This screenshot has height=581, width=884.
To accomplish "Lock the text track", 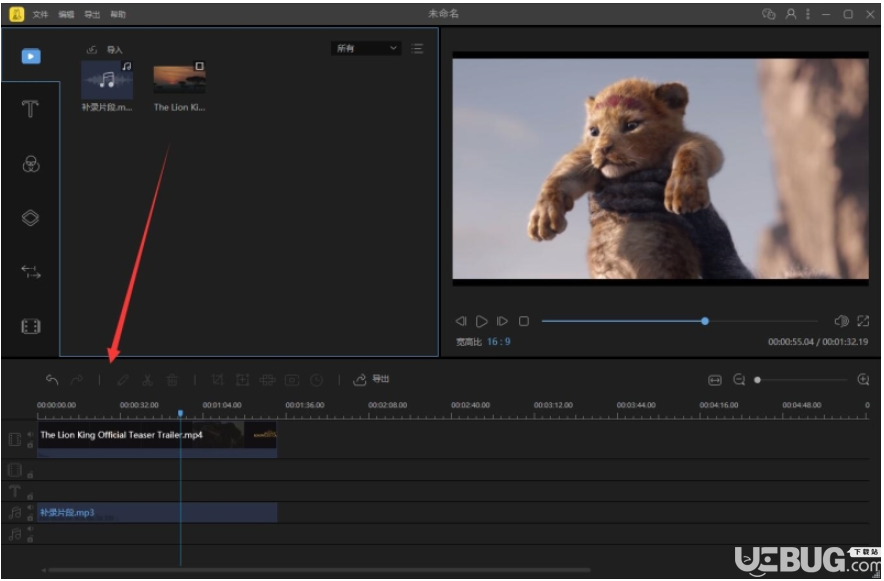I will point(30,496).
